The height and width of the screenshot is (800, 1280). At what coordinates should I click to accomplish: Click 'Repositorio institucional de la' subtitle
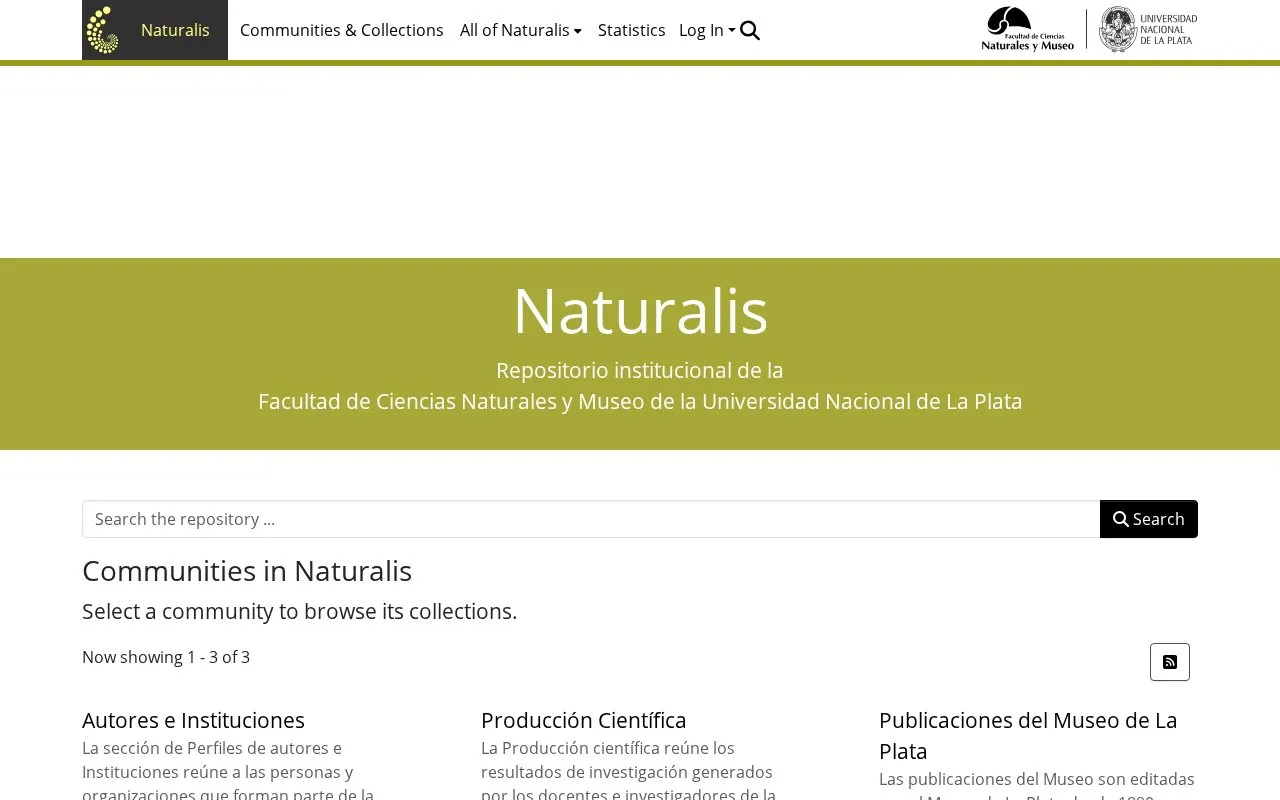(x=640, y=370)
